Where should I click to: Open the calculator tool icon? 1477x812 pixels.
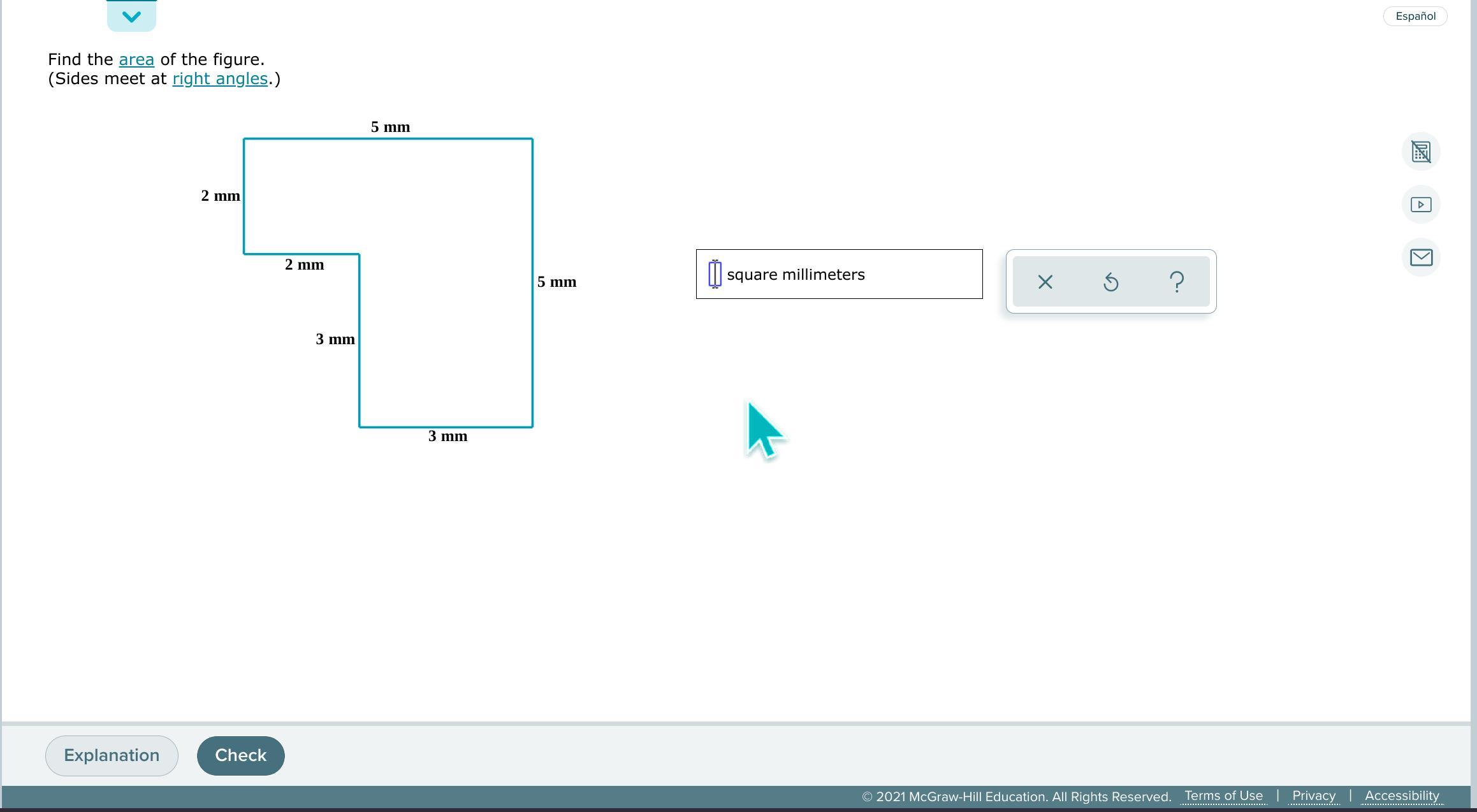[1420, 152]
